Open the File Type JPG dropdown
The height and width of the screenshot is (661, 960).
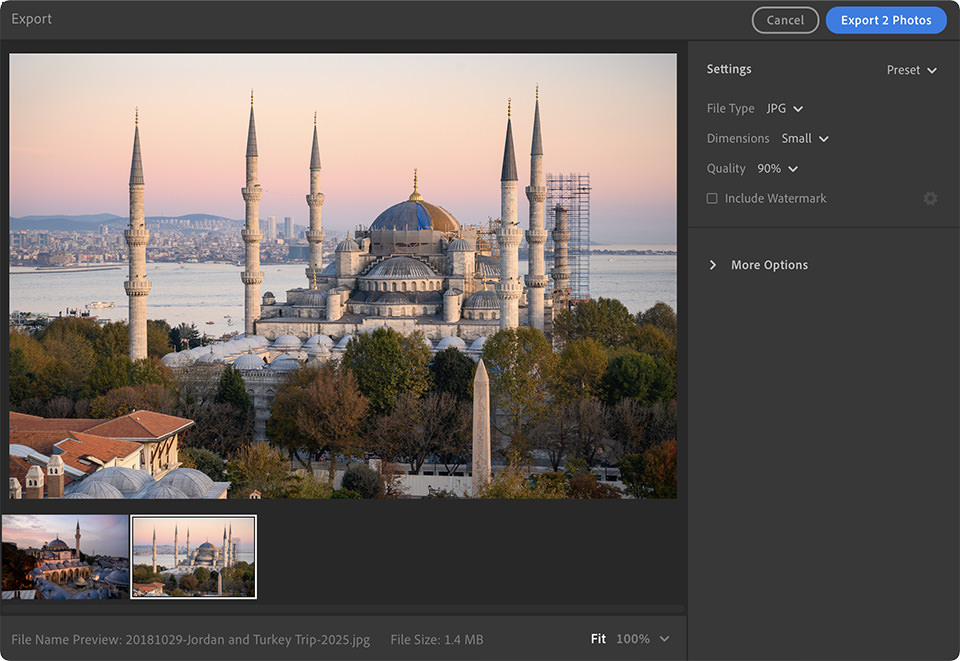click(x=784, y=108)
